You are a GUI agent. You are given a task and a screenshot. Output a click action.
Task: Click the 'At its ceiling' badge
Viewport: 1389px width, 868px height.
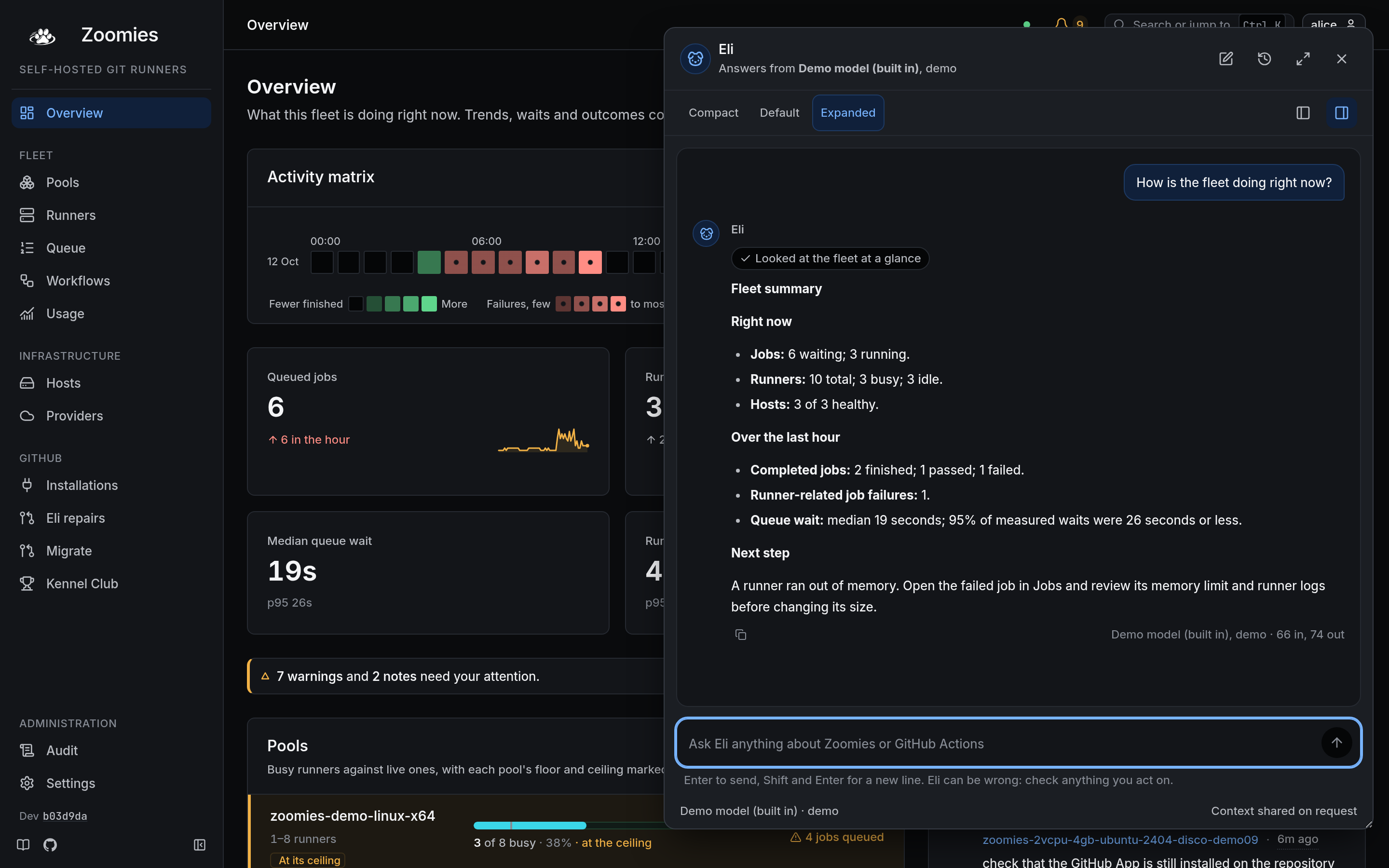[308, 860]
